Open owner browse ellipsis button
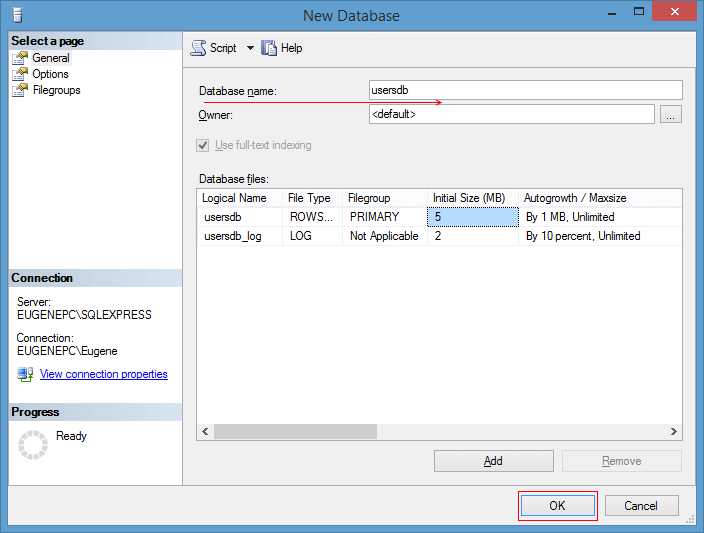The image size is (704, 533). (671, 115)
